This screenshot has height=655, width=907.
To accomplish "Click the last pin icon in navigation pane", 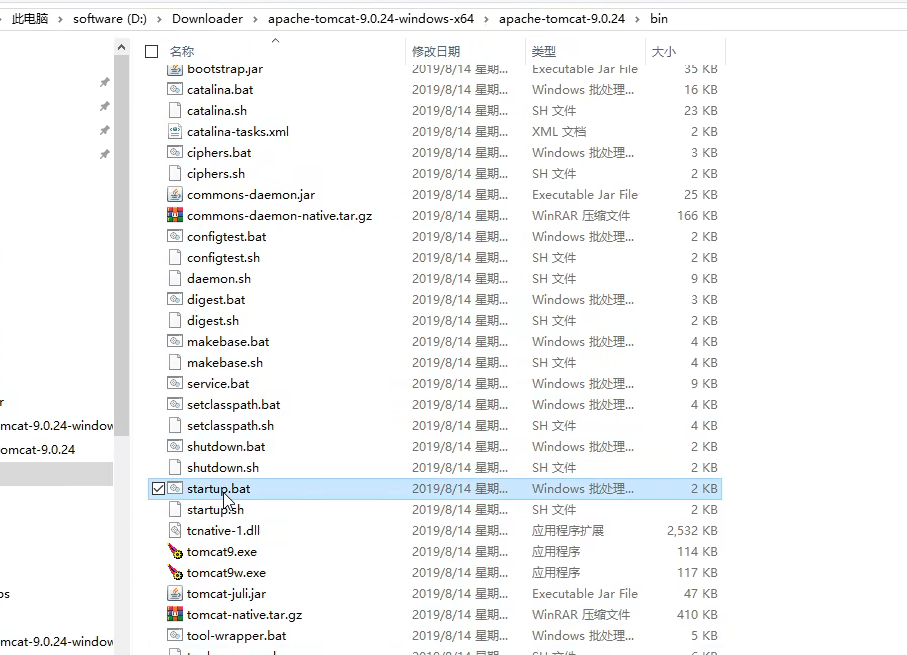I will coord(105,154).
